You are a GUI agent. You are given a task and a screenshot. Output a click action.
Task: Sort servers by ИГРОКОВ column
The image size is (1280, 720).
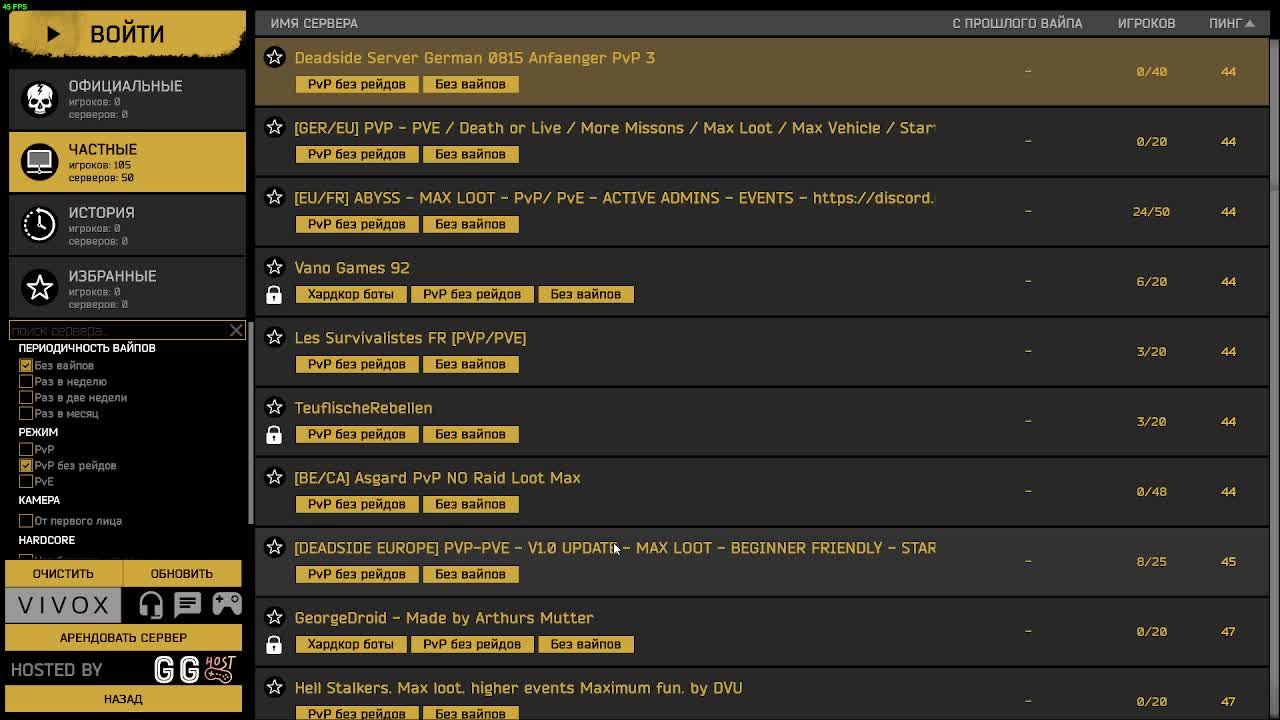[x=1146, y=23]
